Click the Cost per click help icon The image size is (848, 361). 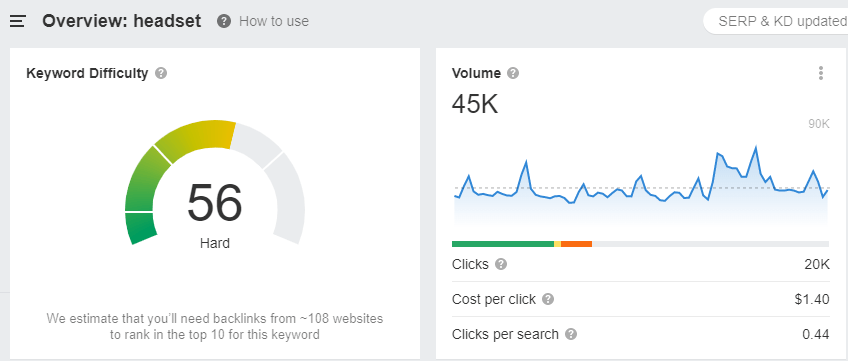click(x=548, y=299)
